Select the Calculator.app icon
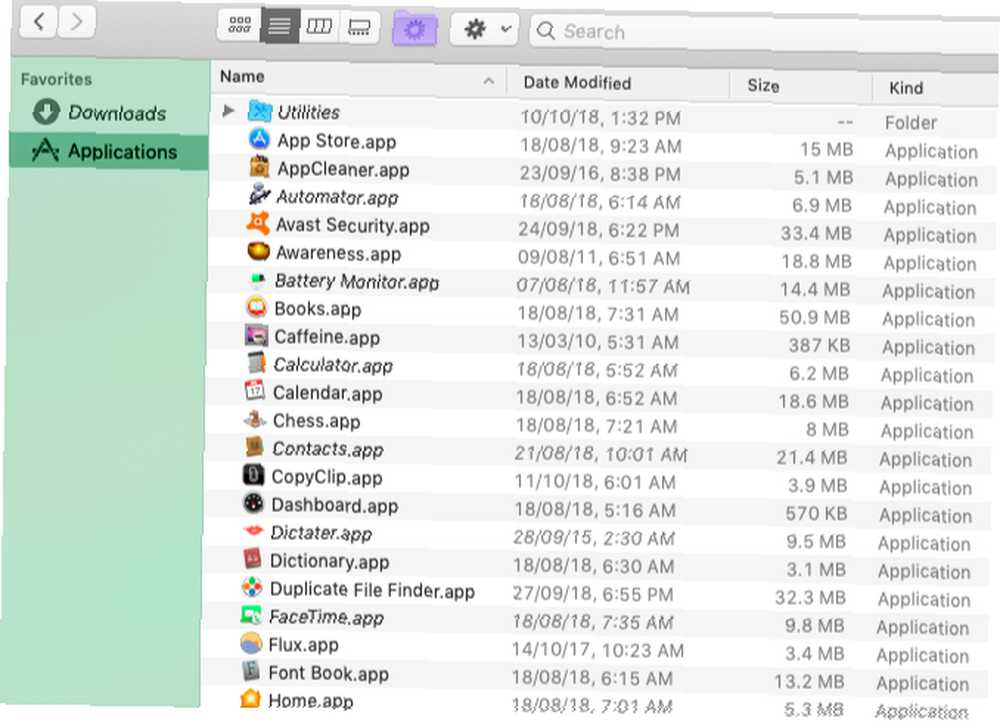Viewport: 1000px width, 724px height. click(x=256, y=363)
